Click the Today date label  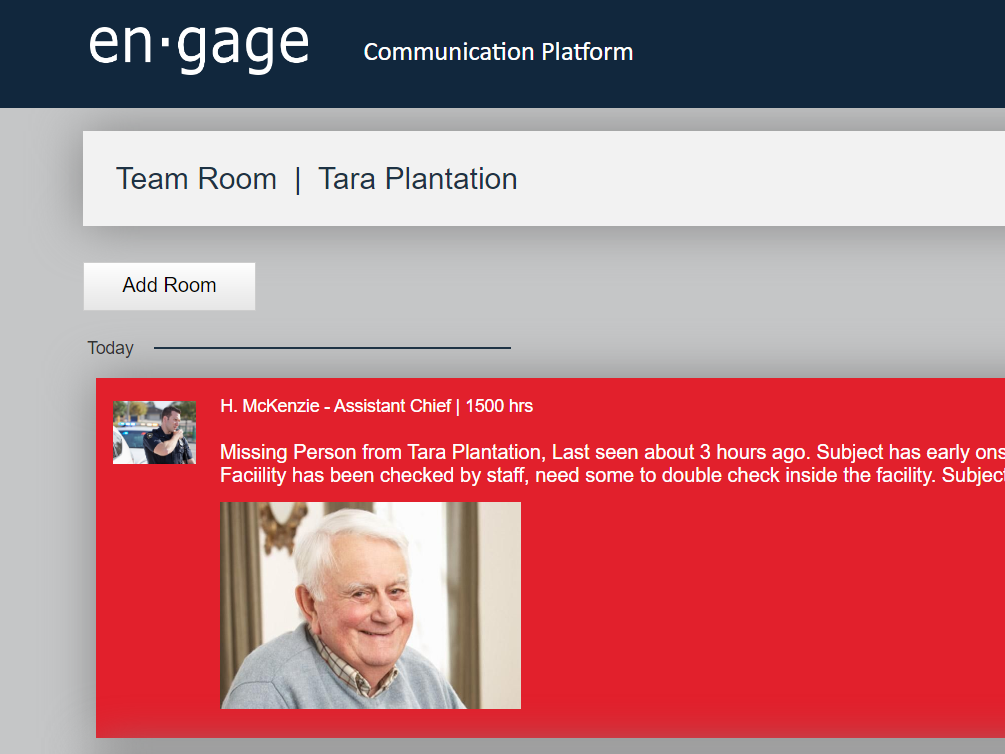pos(110,348)
